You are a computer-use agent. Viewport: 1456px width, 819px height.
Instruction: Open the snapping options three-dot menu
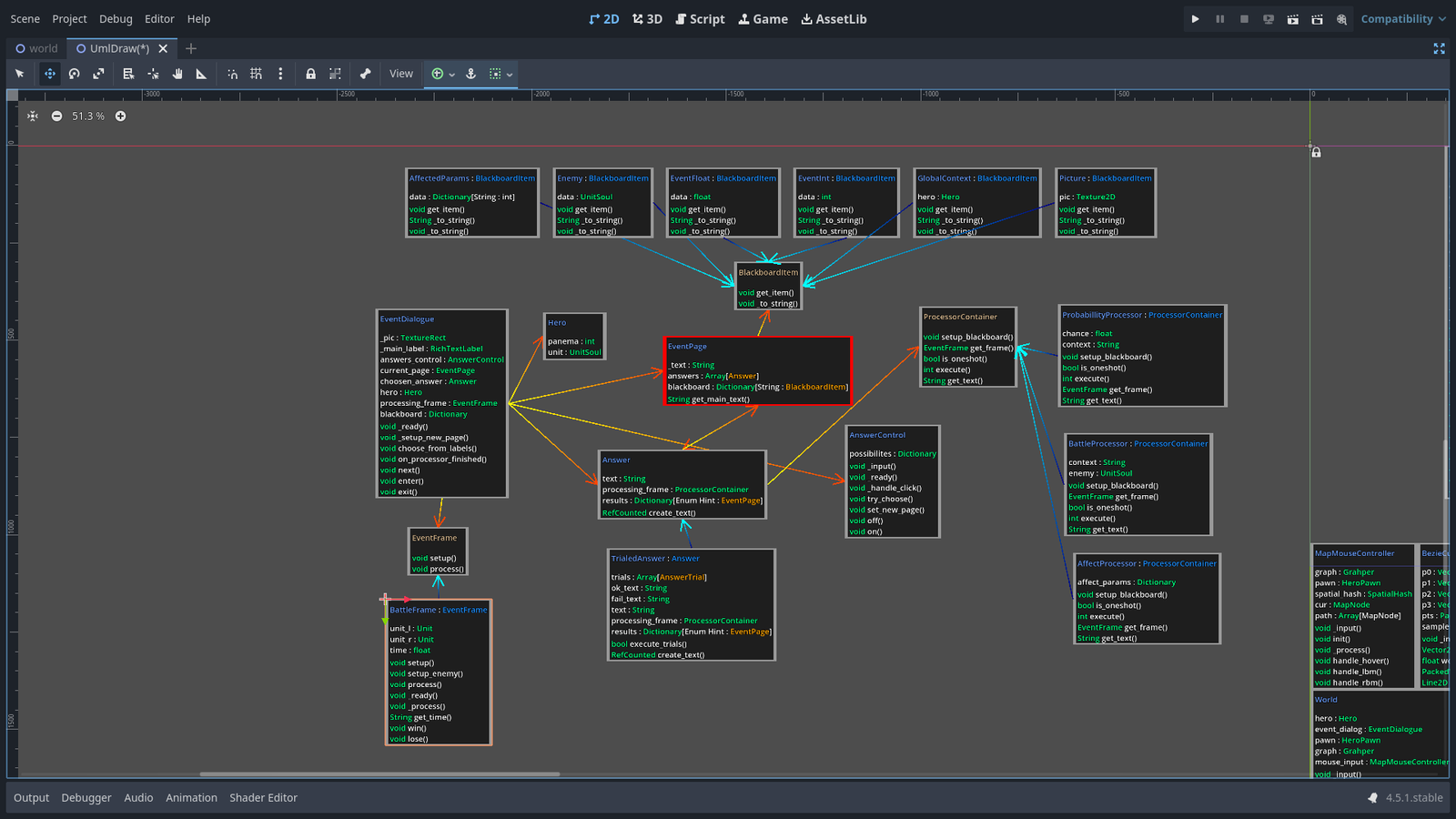(280, 74)
